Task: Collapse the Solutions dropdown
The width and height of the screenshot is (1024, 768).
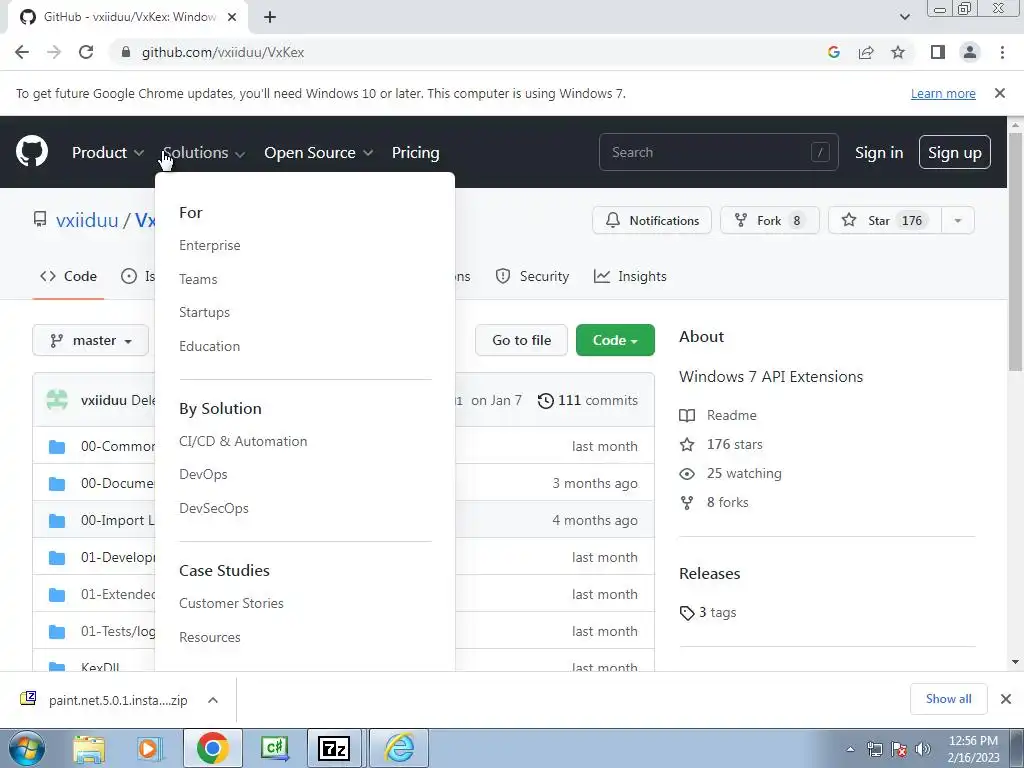Action: click(204, 152)
